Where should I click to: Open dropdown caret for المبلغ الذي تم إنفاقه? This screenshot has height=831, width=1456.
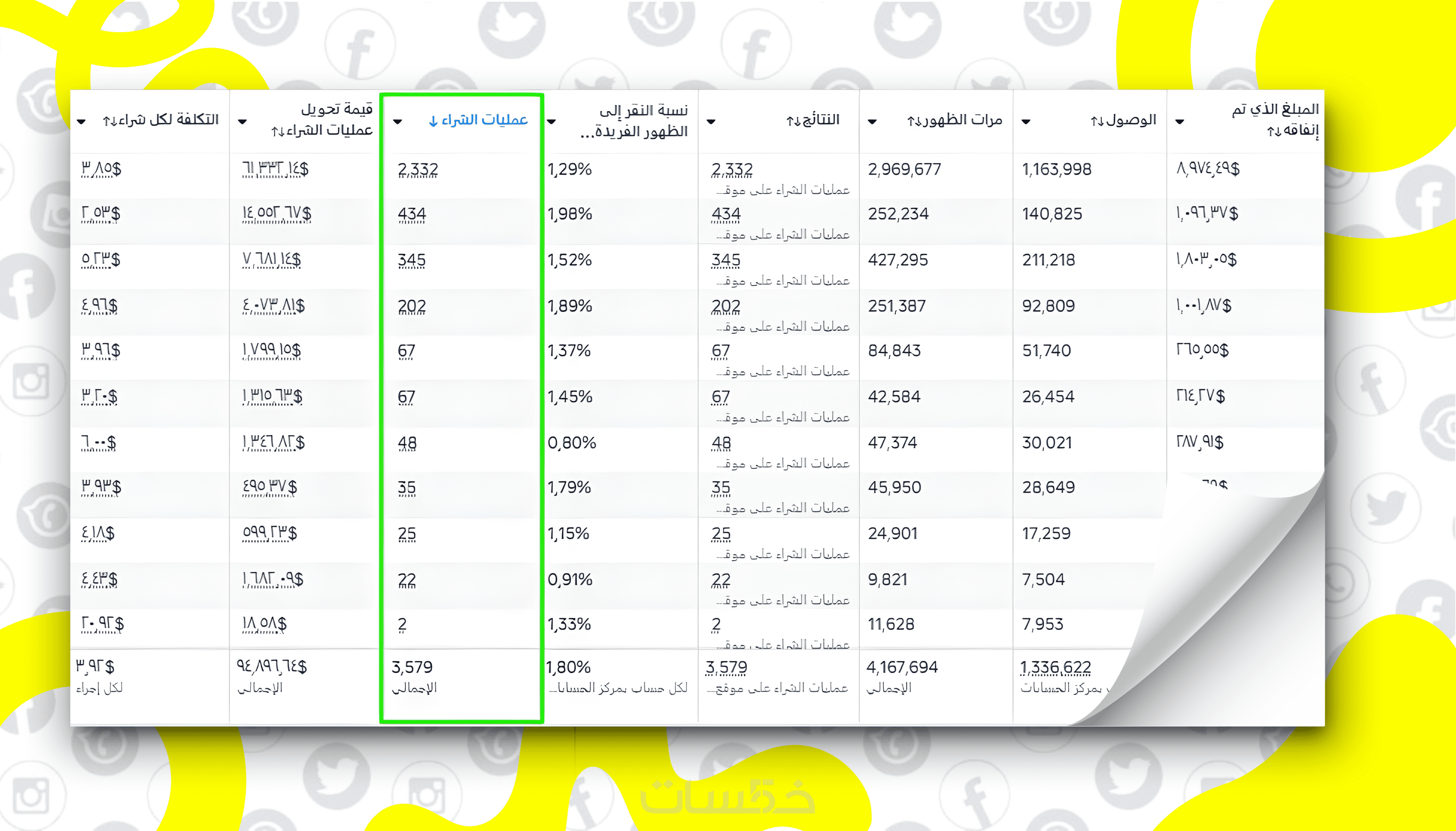pyautogui.click(x=1179, y=122)
